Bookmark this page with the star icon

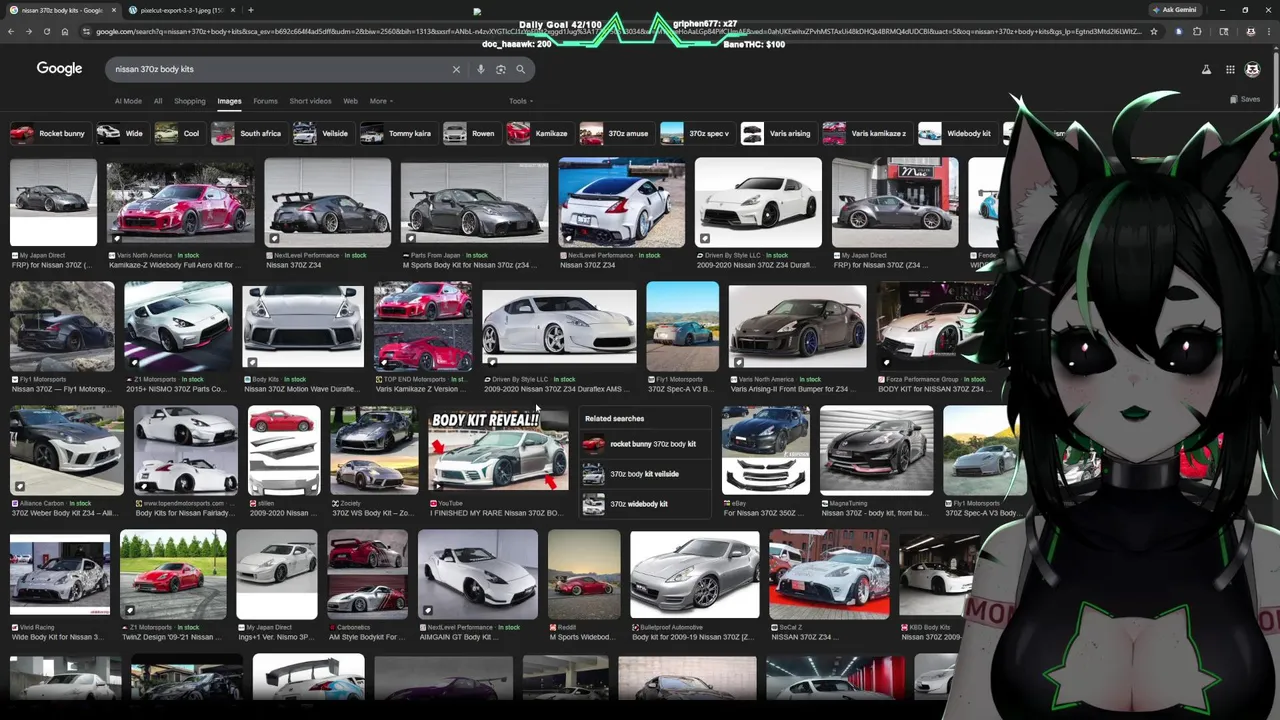(x=1154, y=31)
